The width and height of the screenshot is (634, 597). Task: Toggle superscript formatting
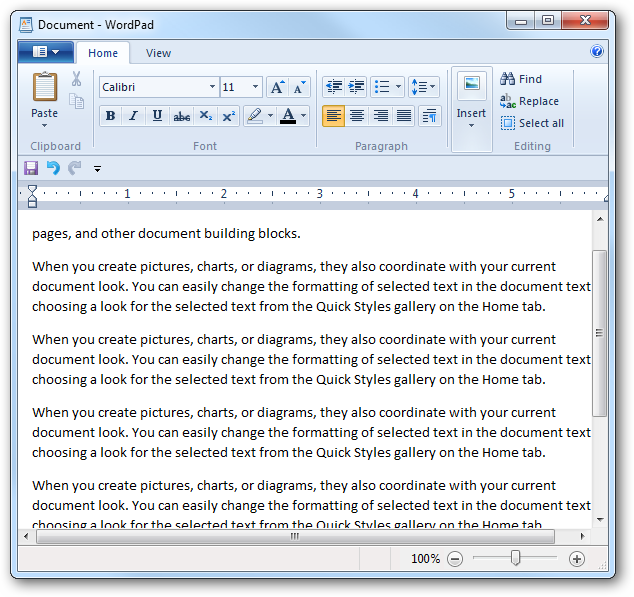click(228, 116)
